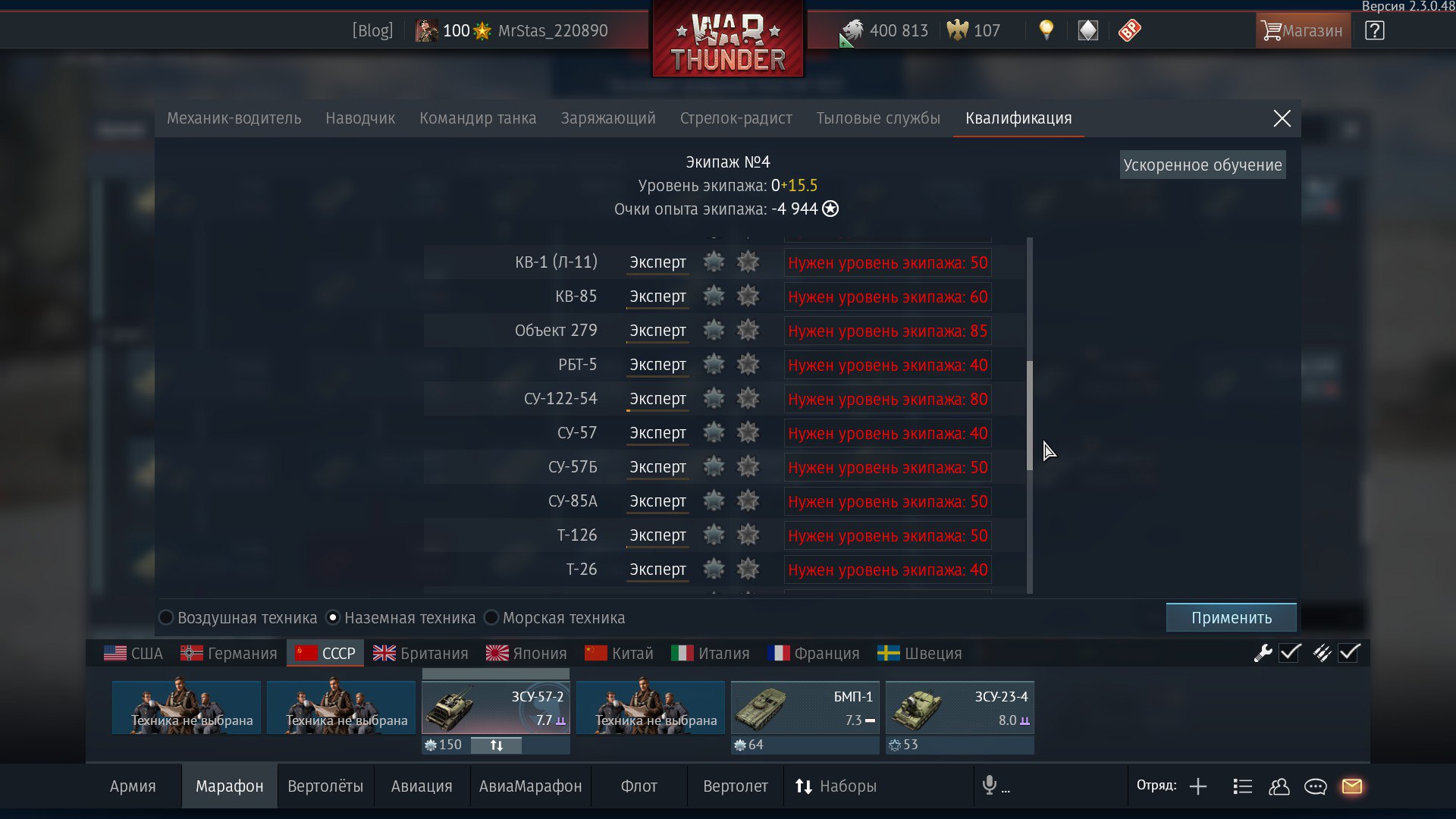Switch to the Наводчик tab
Viewport: 1456px width, 819px height.
pos(360,118)
